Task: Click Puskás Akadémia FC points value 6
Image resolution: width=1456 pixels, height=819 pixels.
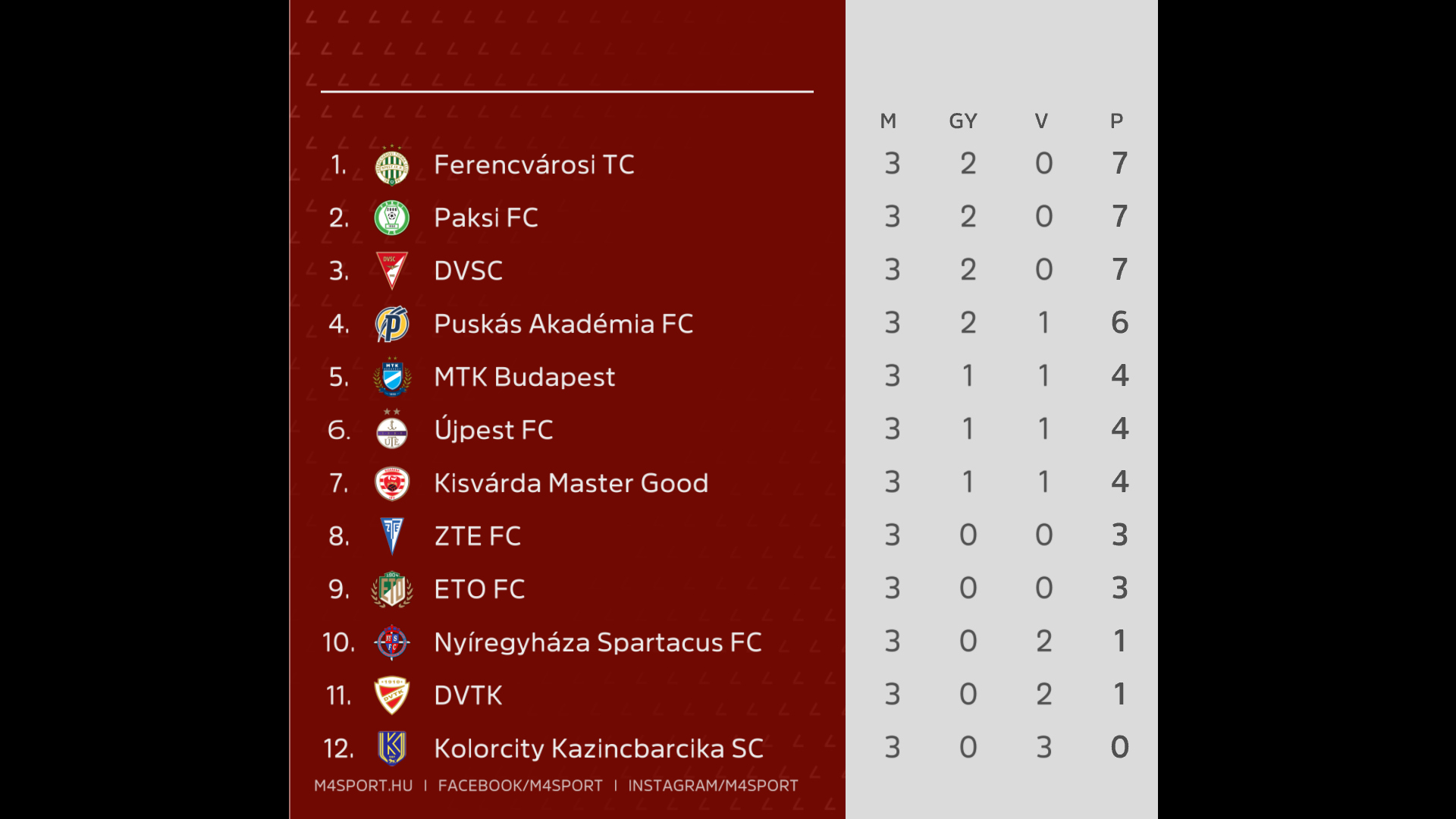Action: (x=1120, y=323)
